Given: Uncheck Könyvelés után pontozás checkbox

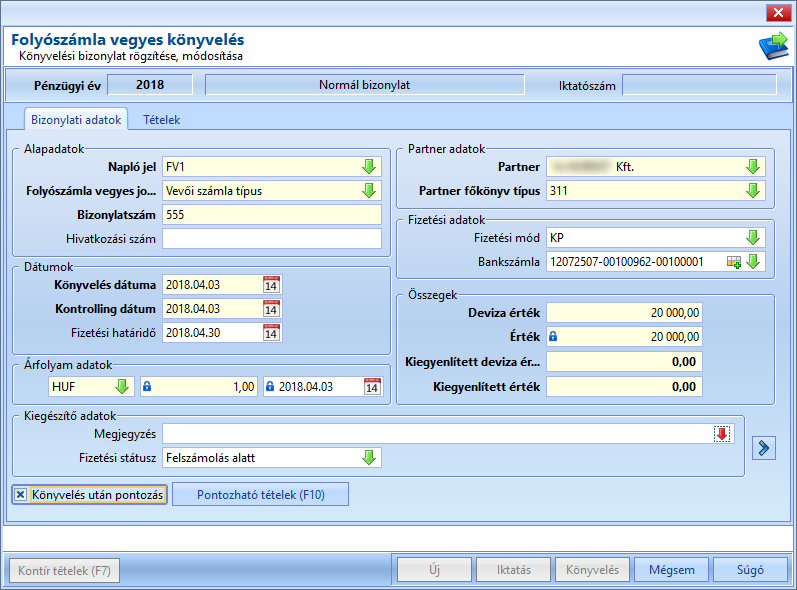Looking at the screenshot, I should [20, 494].
